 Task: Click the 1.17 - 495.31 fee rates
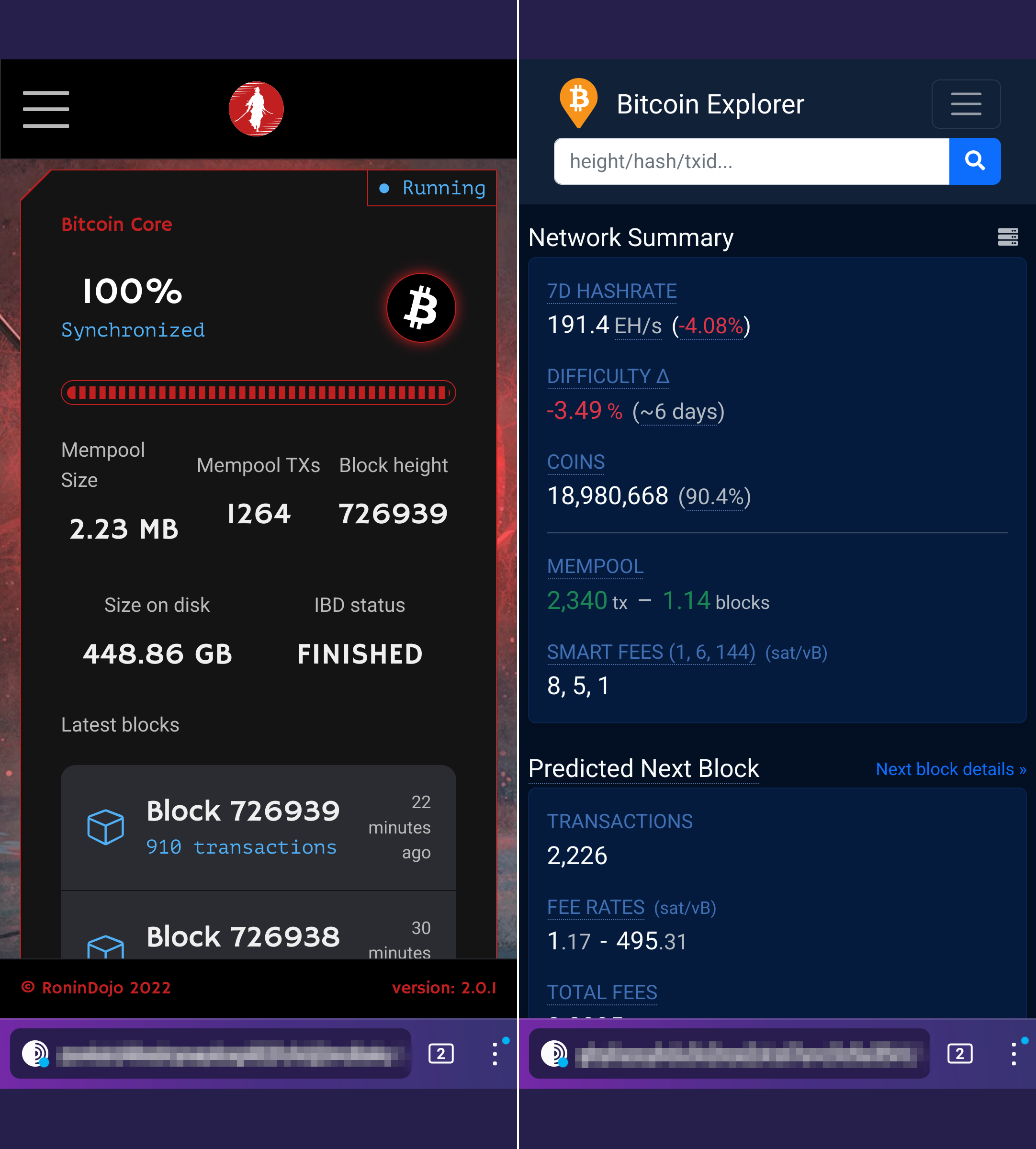click(617, 941)
